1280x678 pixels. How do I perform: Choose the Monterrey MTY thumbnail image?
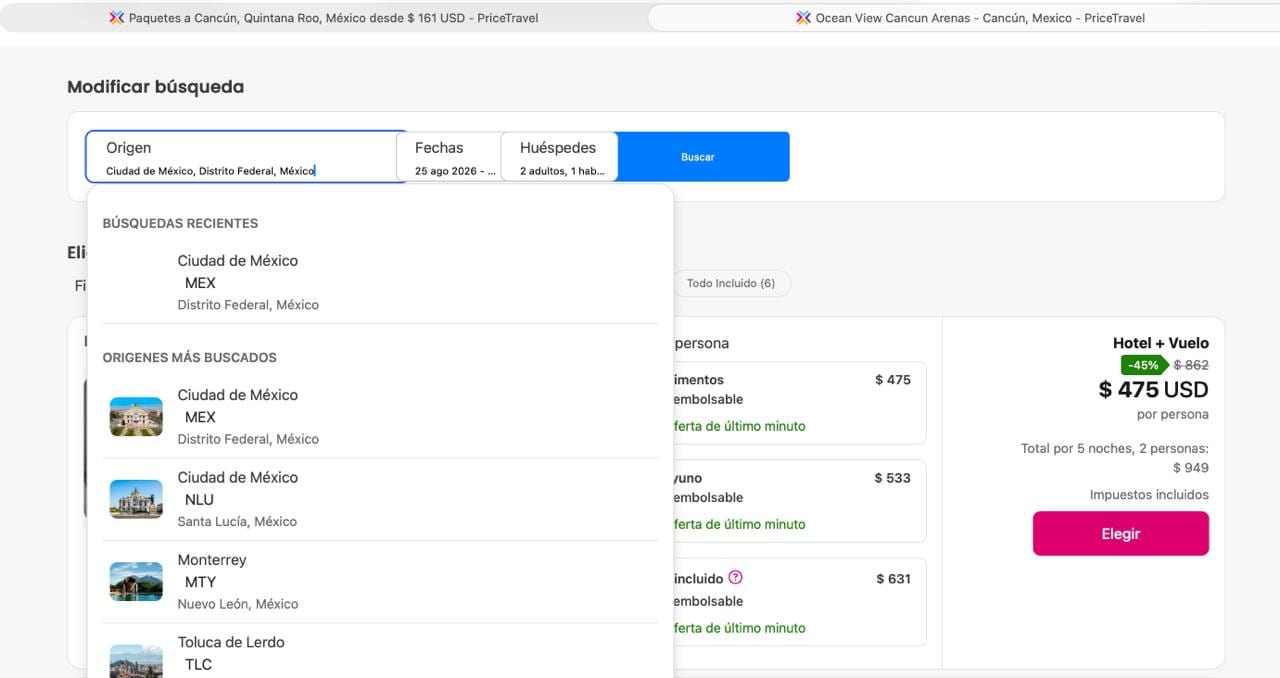pyautogui.click(x=136, y=581)
